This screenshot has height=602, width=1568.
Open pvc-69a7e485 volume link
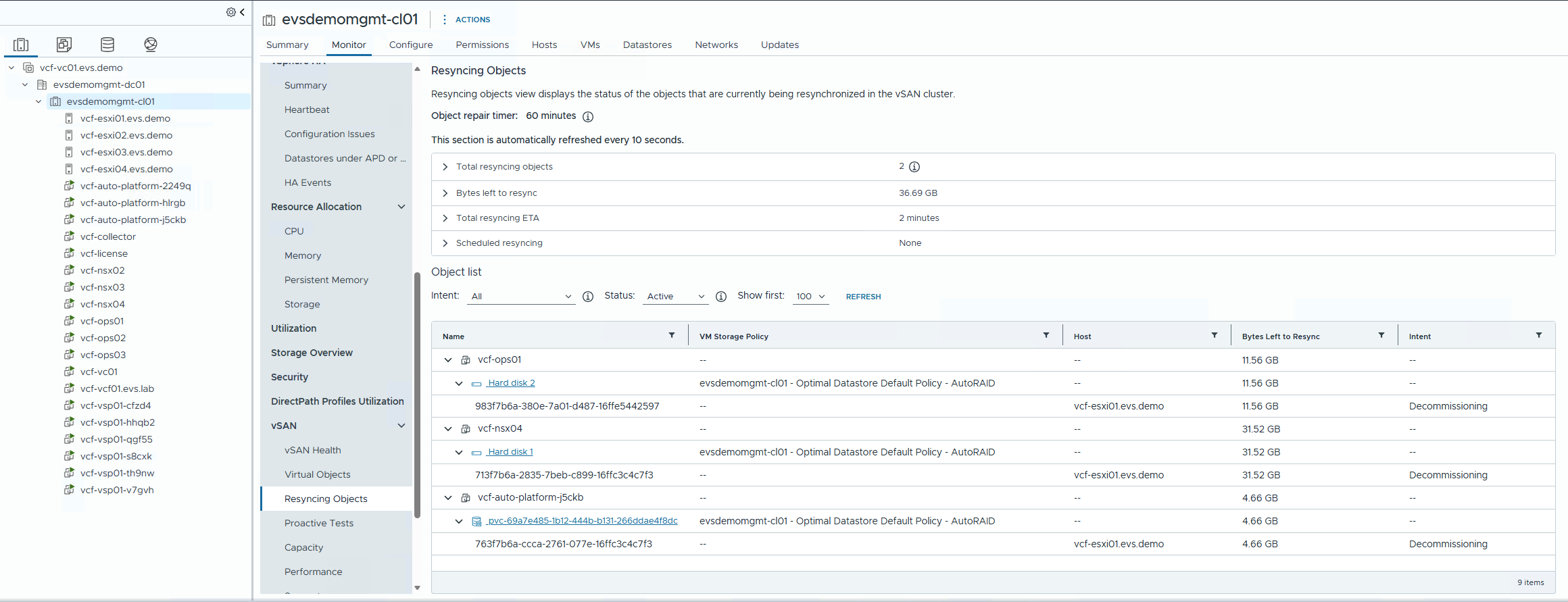point(582,521)
